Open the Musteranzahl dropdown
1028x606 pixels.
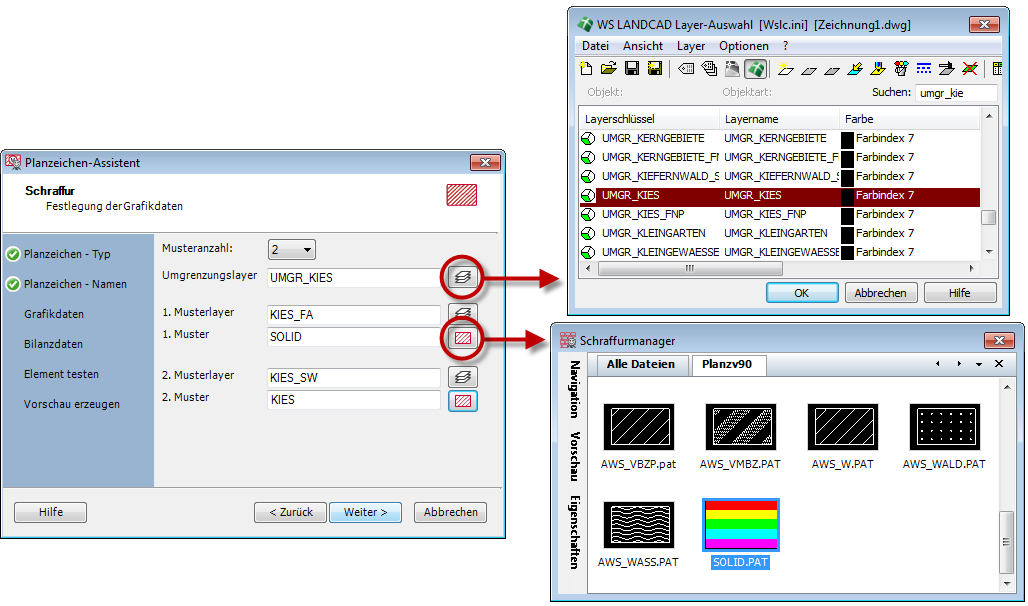[292, 249]
